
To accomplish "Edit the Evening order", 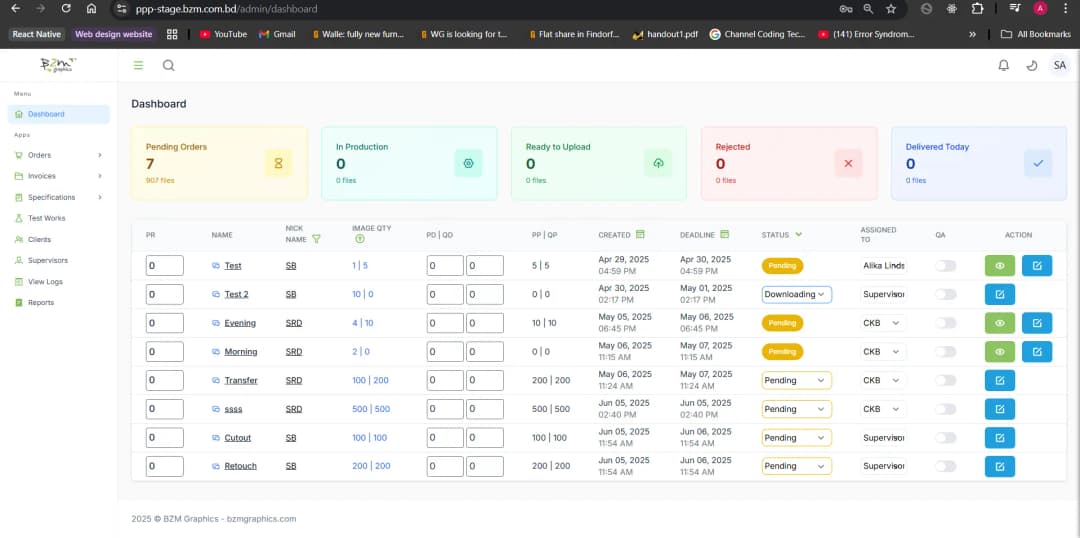I will [x=1037, y=323].
